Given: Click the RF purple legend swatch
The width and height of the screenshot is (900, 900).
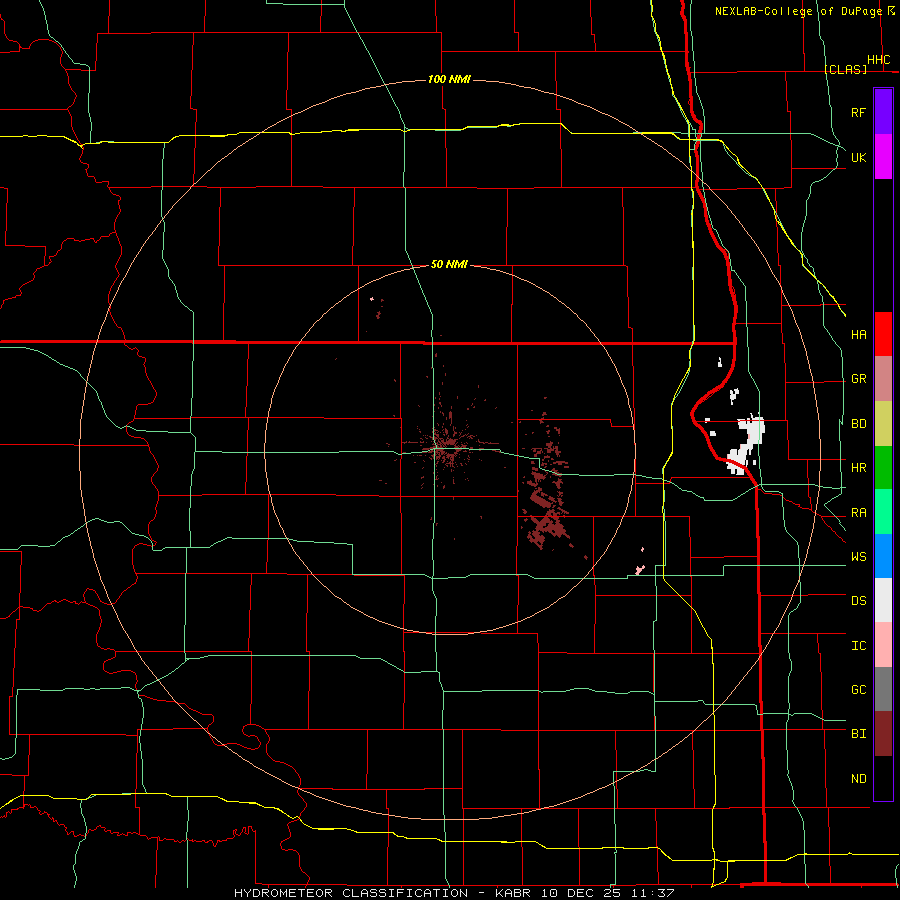Looking at the screenshot, I should [883, 112].
